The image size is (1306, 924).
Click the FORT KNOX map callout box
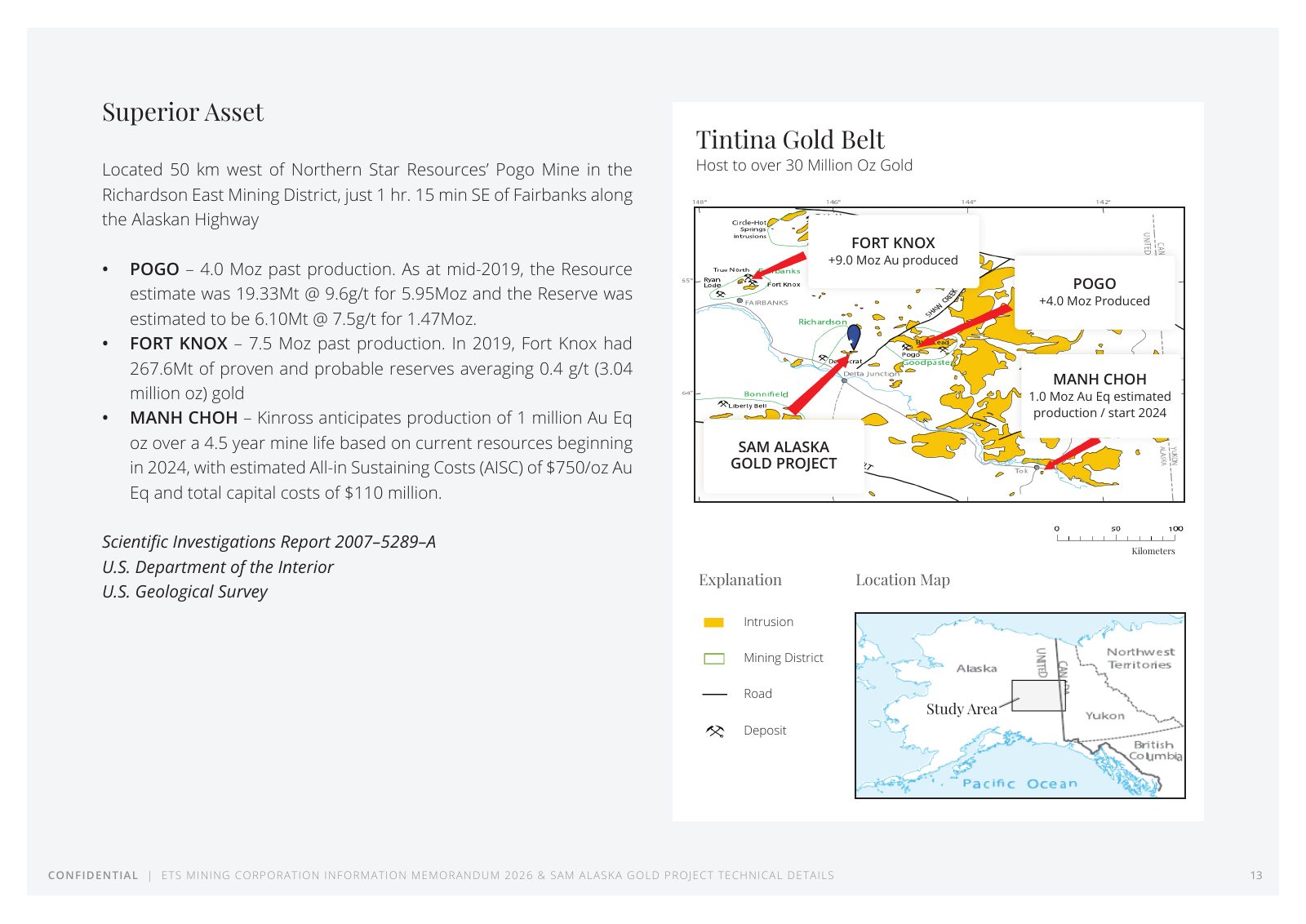(893, 251)
